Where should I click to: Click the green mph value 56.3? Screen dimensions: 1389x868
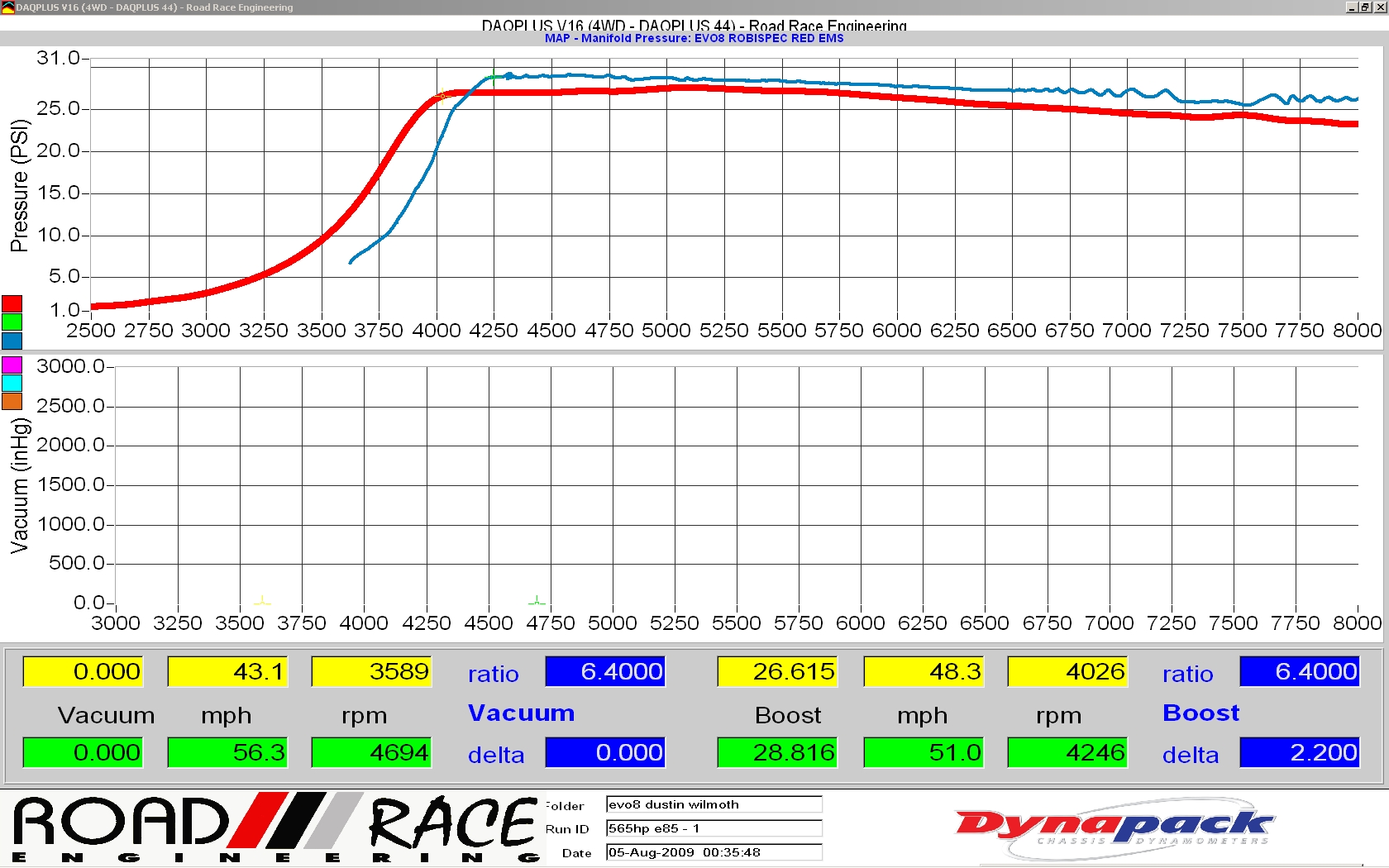227,752
